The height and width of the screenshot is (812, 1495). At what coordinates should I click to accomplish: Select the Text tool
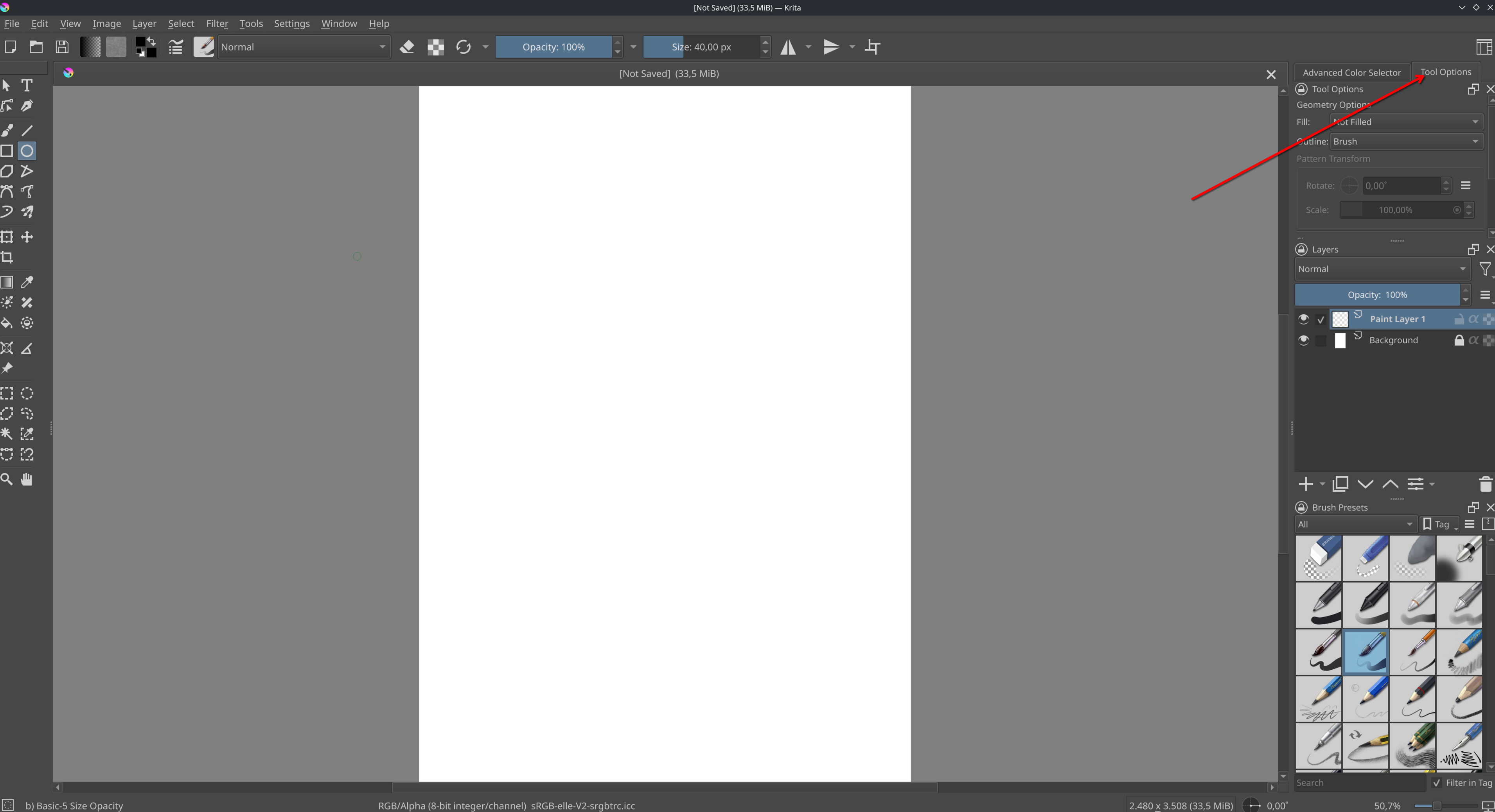point(27,85)
